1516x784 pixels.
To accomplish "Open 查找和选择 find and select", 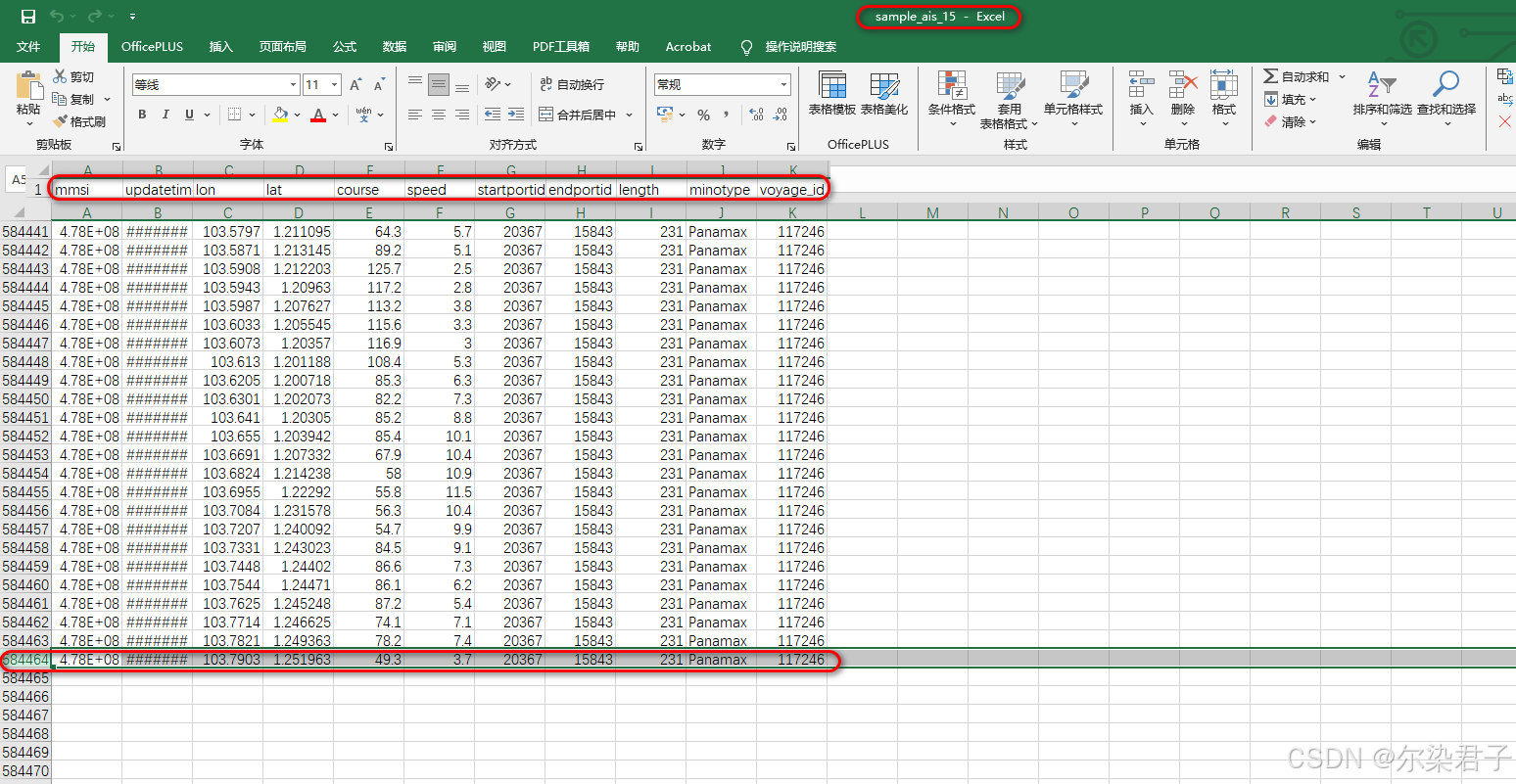I will click(1445, 99).
